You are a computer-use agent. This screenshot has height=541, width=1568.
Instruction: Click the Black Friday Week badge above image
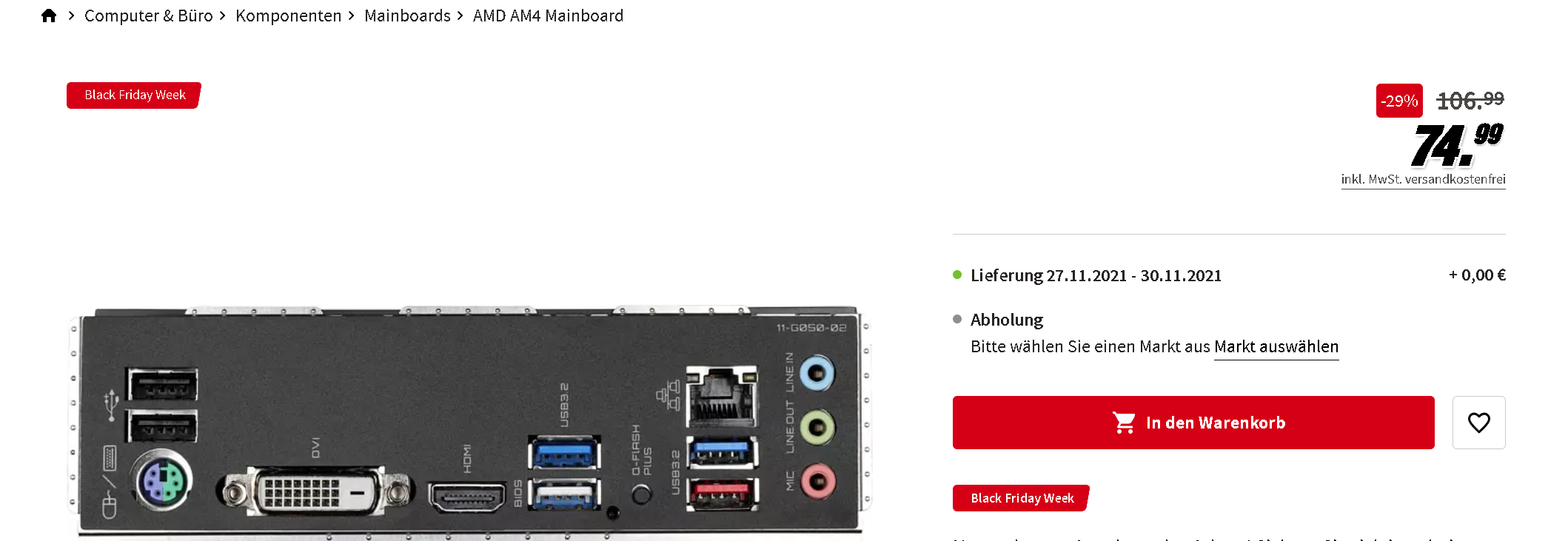point(134,95)
